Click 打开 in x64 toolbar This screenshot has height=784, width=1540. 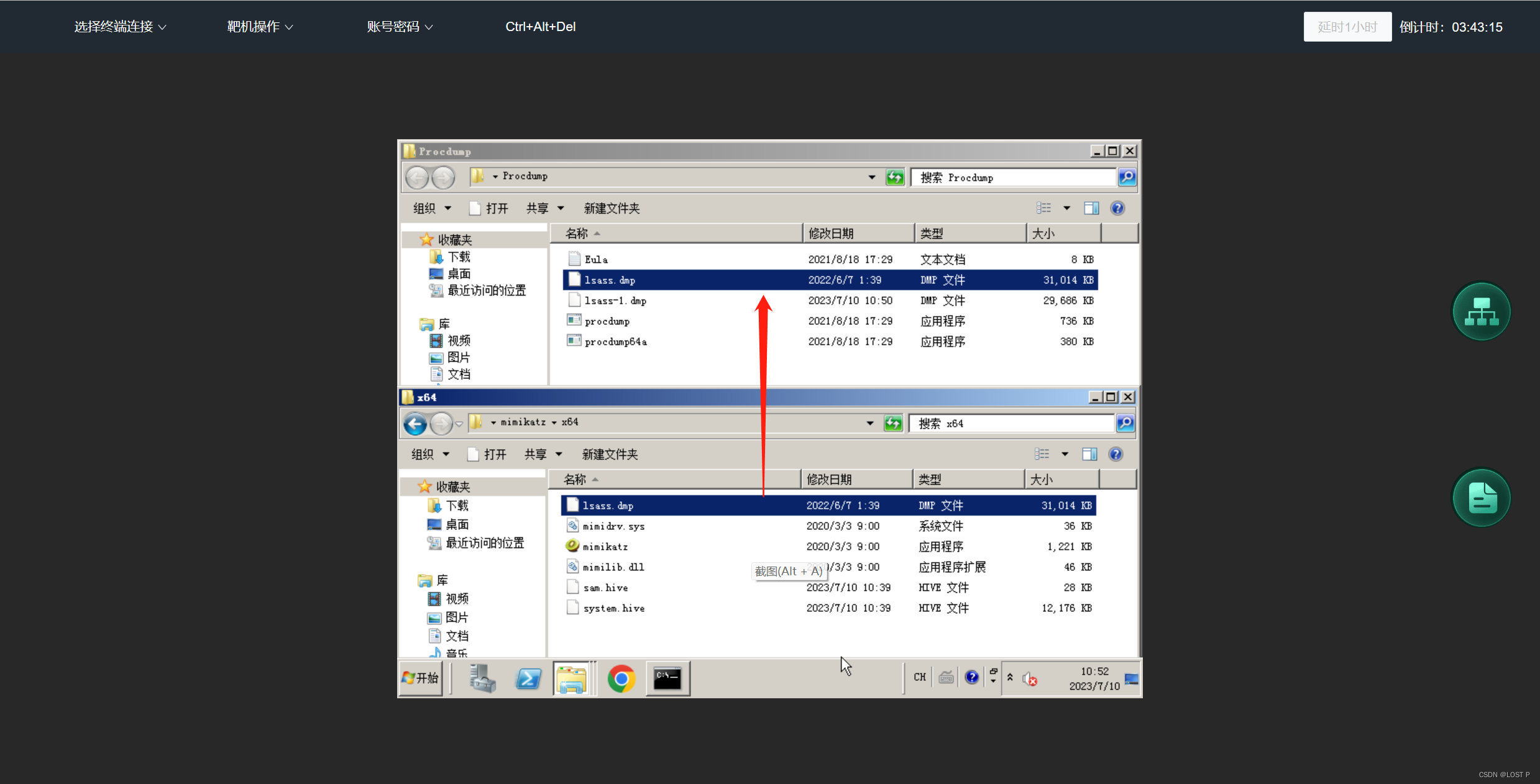click(487, 454)
